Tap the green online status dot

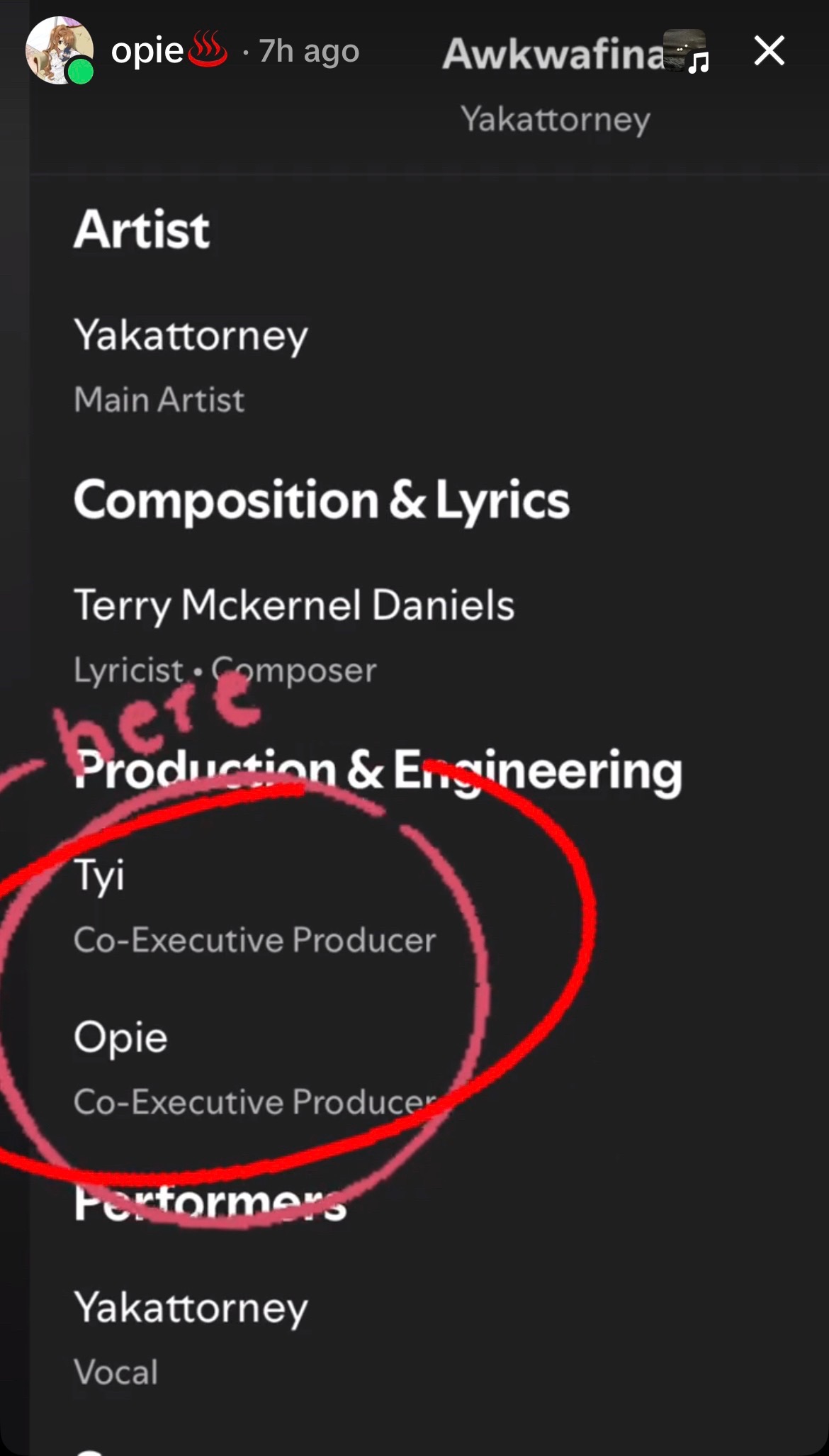pyautogui.click(x=81, y=72)
